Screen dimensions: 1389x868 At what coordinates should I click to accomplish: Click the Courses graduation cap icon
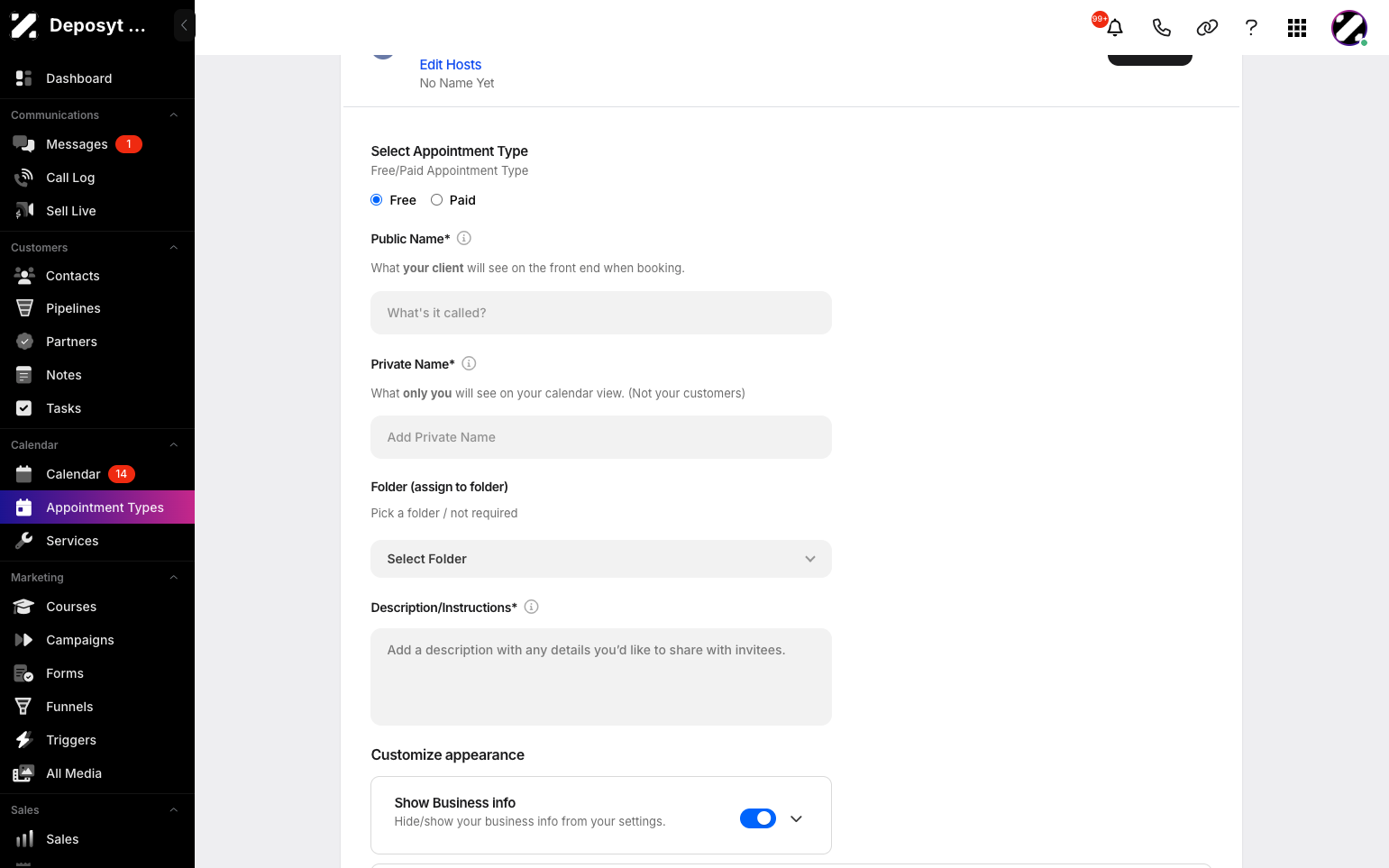[24, 607]
